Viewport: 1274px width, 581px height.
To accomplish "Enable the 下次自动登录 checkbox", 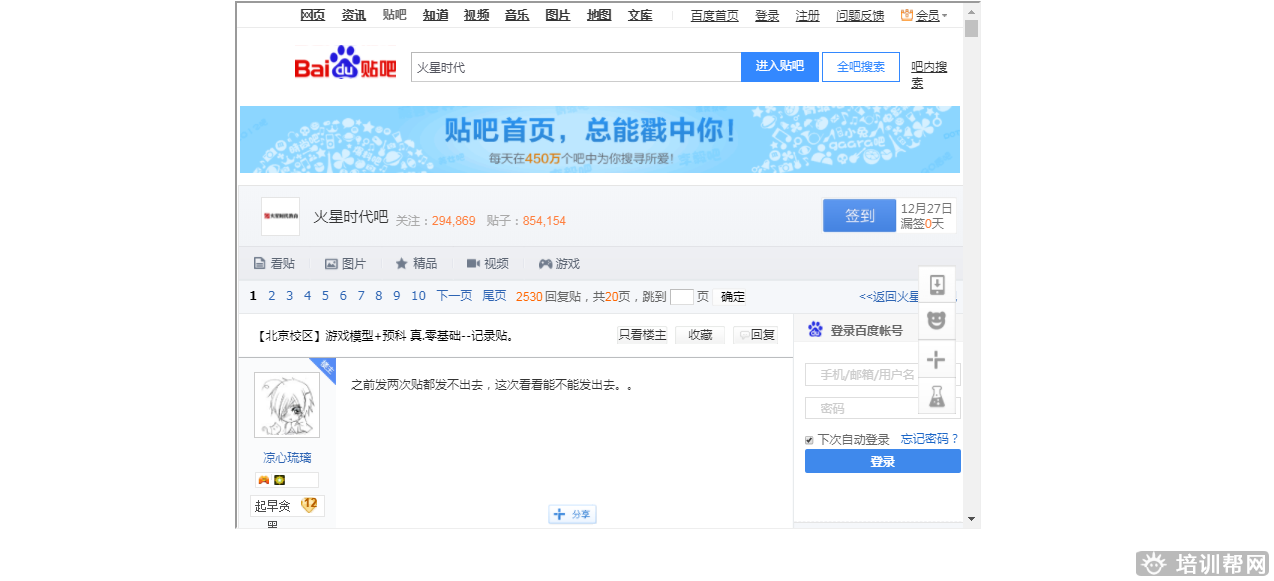I will click(808, 439).
